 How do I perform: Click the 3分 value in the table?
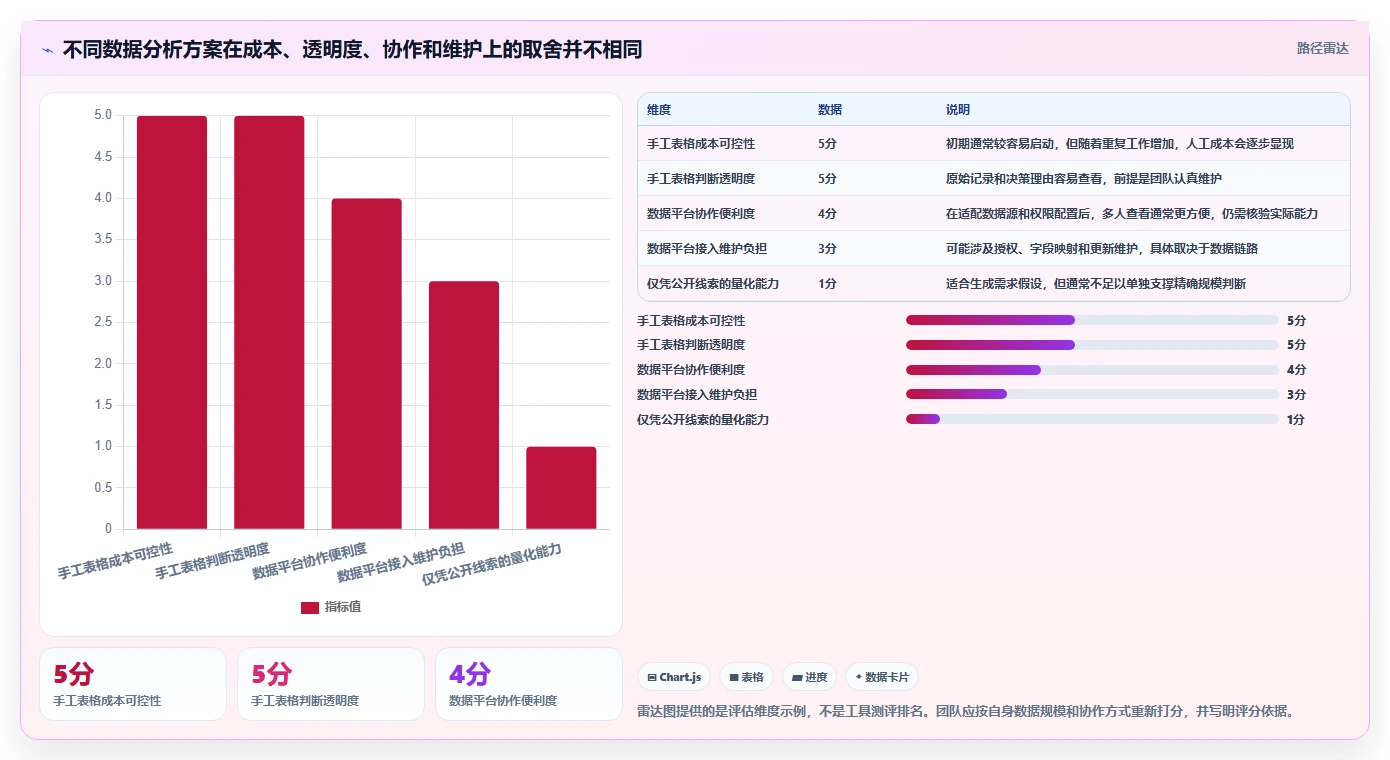pyautogui.click(x=827, y=249)
